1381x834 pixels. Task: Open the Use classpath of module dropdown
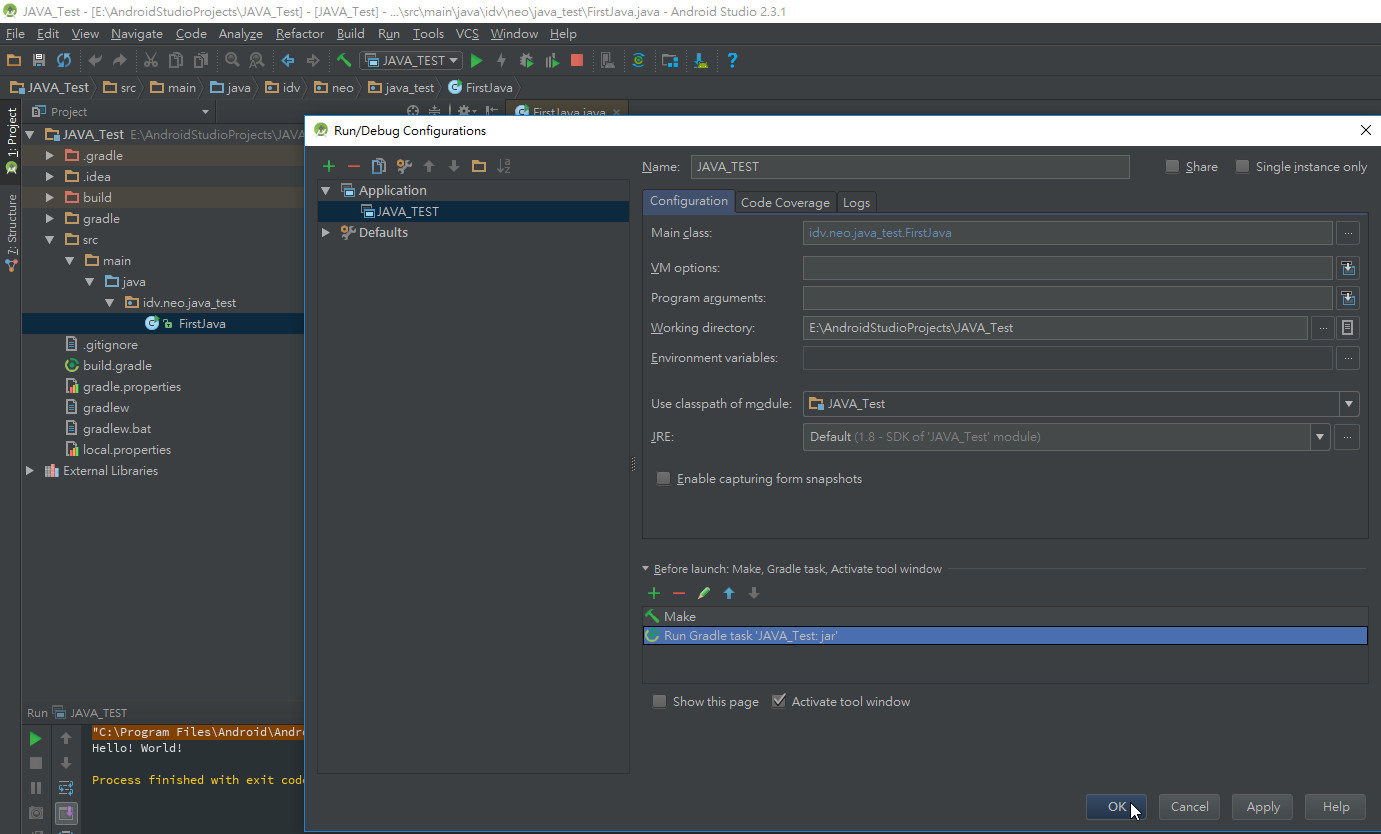[x=1350, y=404]
